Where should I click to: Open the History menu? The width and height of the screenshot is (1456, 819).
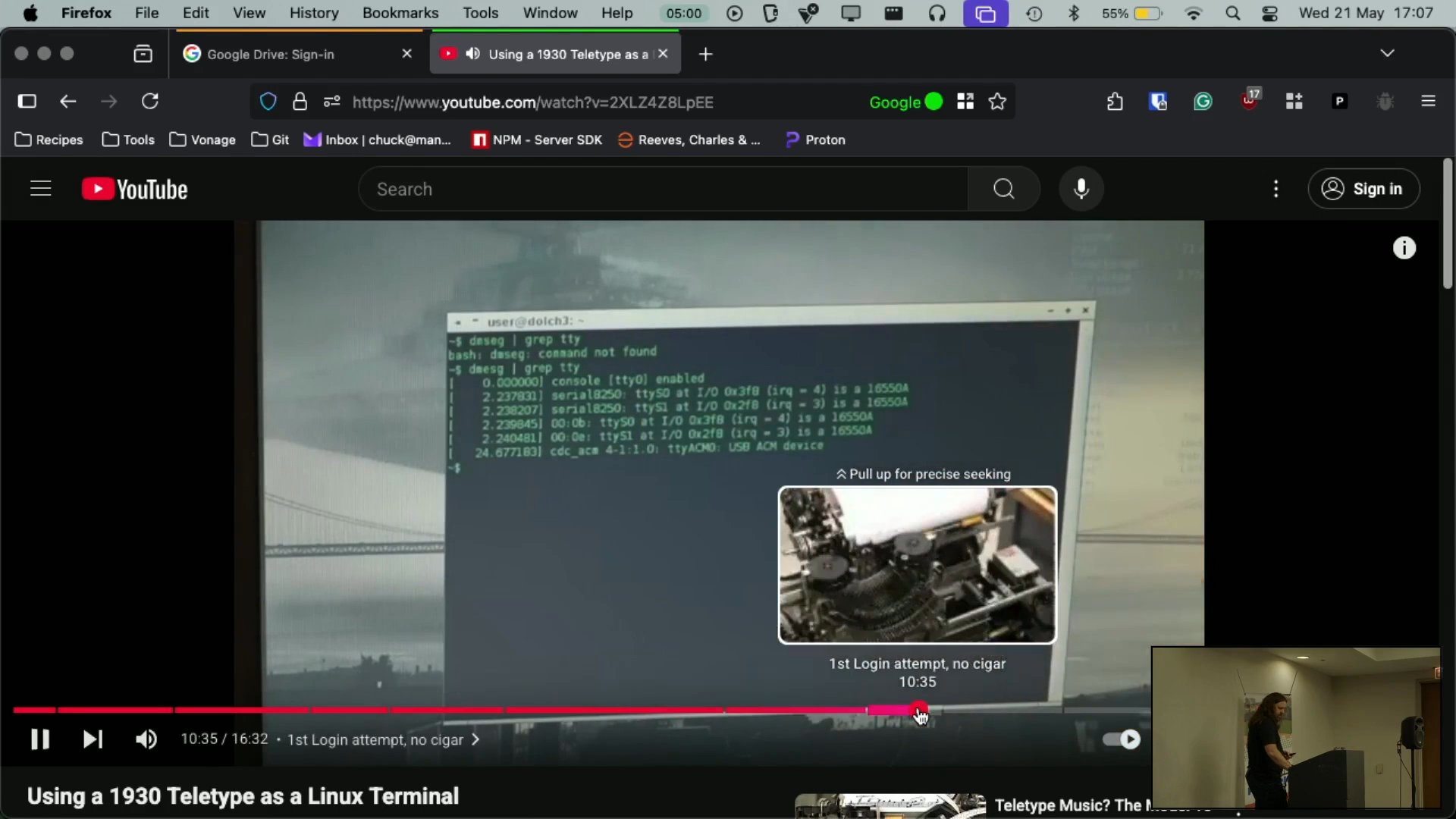(313, 13)
